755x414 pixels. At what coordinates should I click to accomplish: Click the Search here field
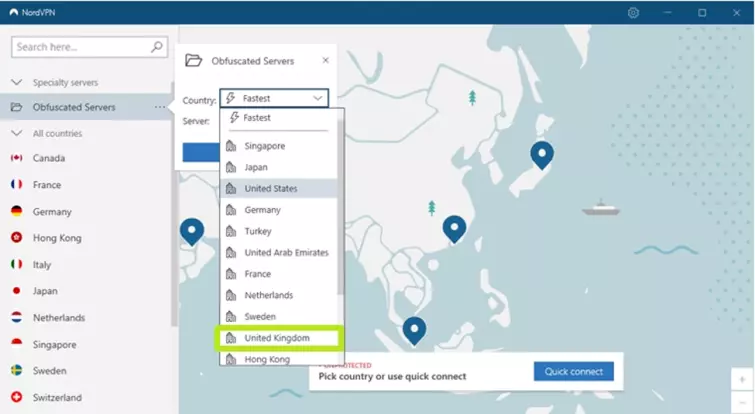point(90,47)
